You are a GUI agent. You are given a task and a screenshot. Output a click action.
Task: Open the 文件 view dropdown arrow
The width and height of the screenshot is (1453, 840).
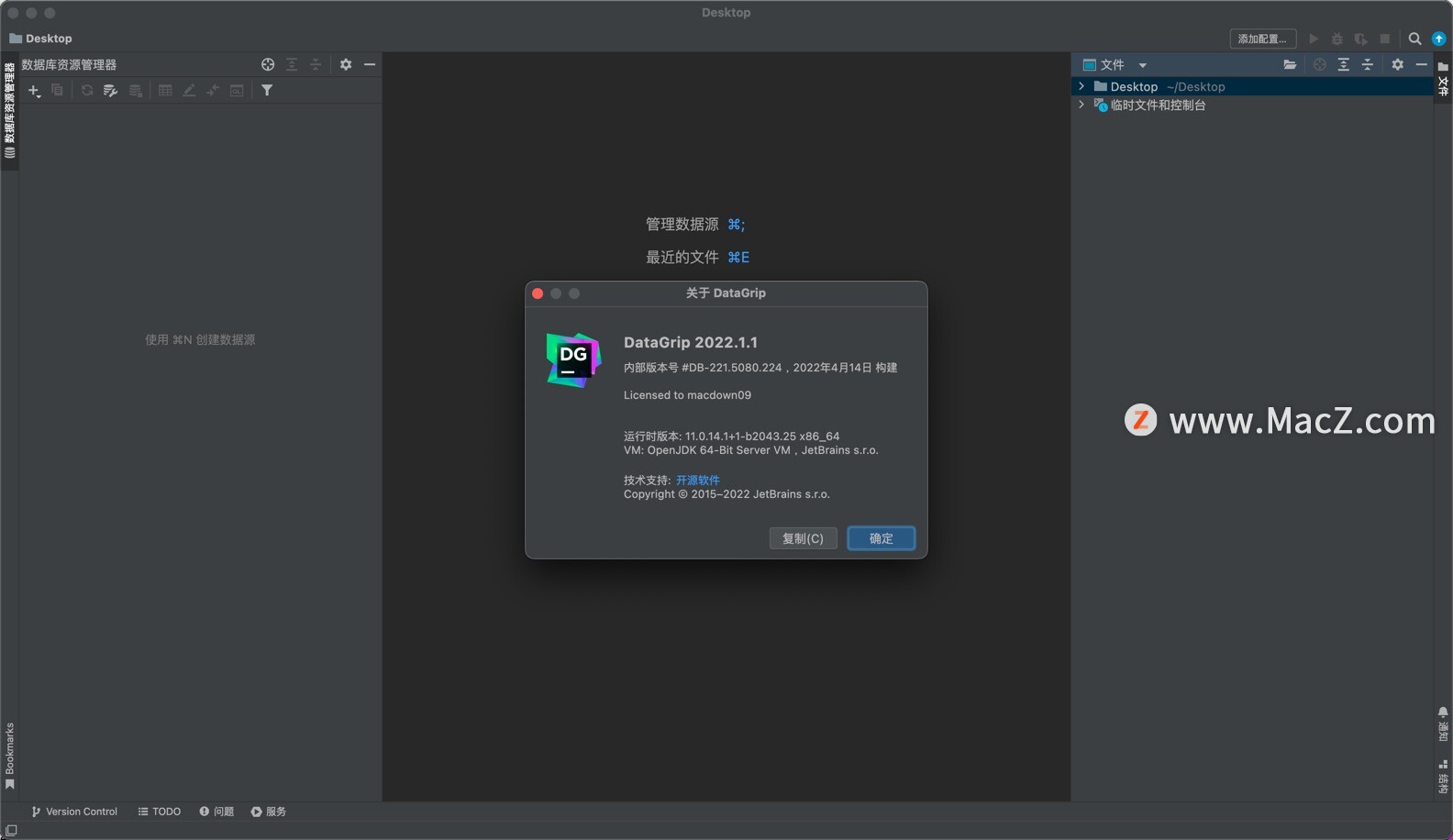pyautogui.click(x=1143, y=65)
